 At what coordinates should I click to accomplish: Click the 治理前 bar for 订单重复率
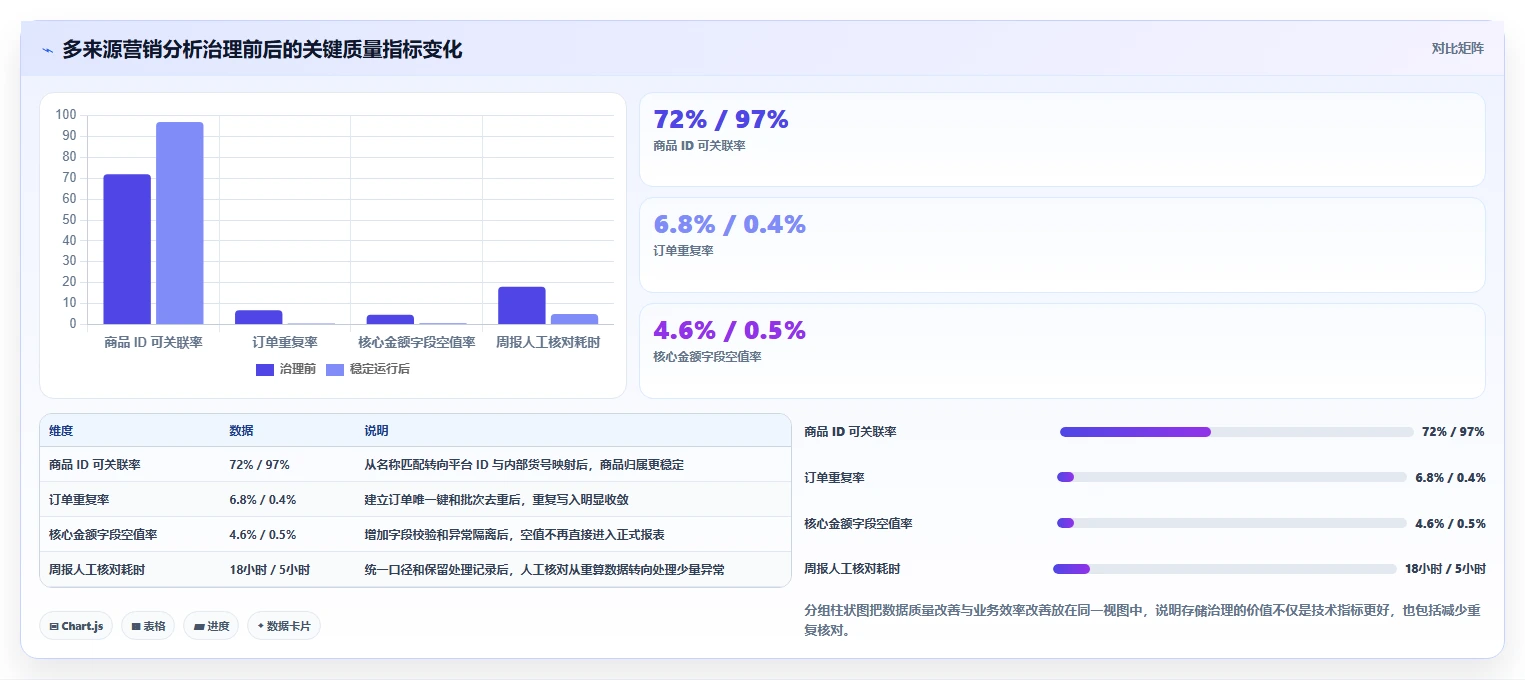point(259,317)
